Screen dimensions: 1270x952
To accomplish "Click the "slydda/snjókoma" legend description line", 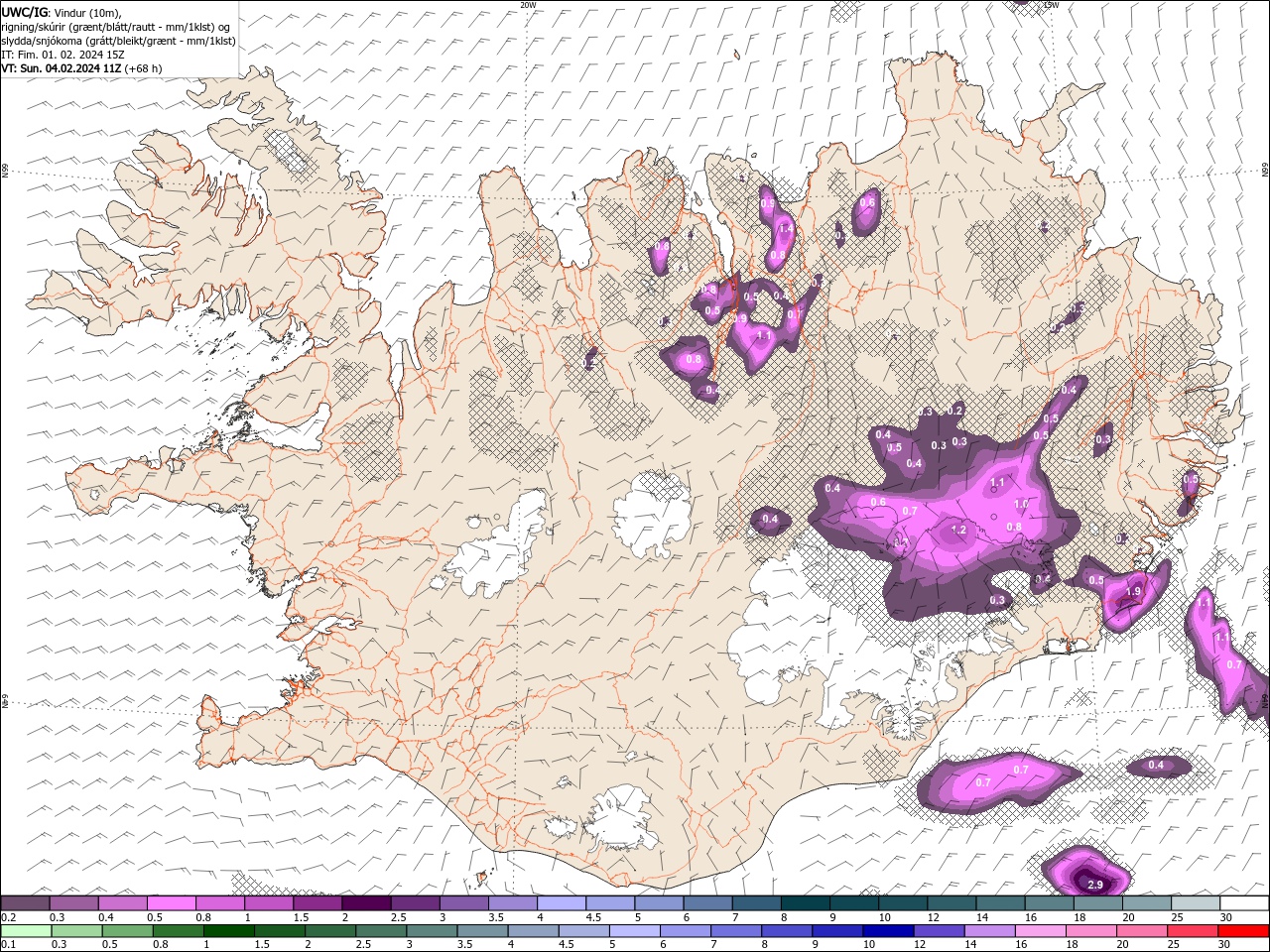I will (119, 41).
